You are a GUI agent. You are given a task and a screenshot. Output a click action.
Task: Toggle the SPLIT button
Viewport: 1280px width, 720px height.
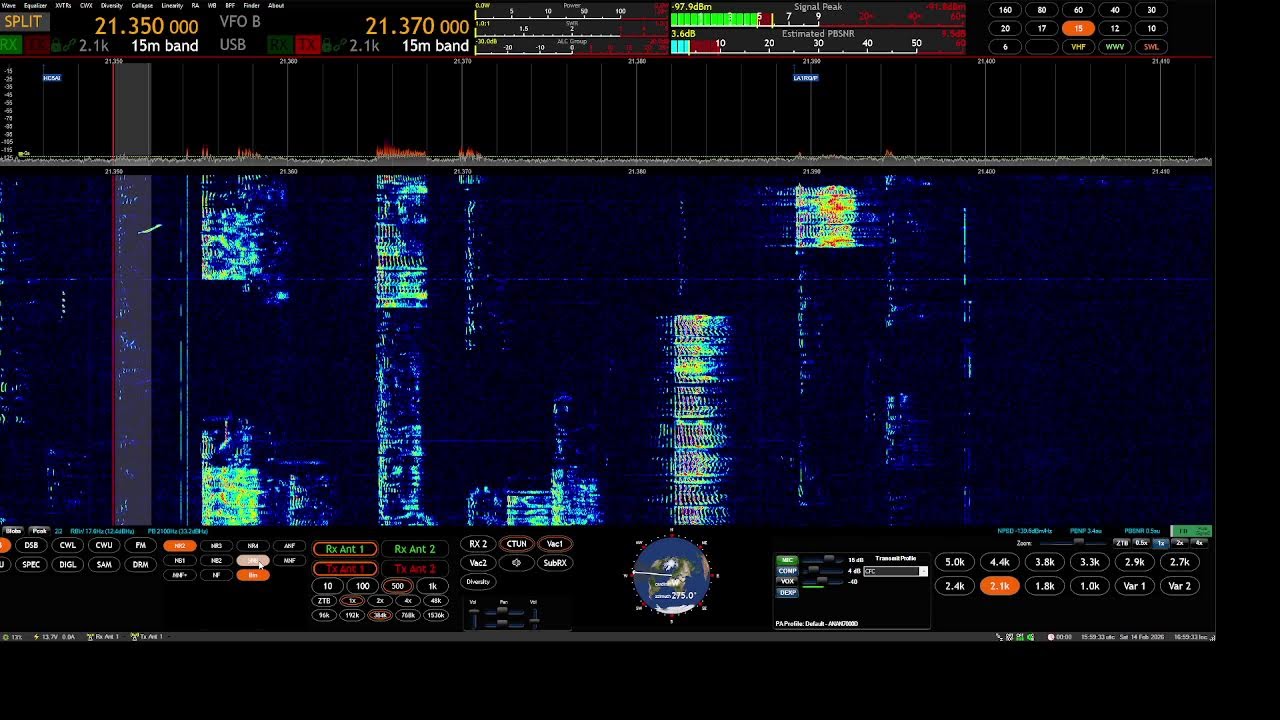tap(24, 22)
